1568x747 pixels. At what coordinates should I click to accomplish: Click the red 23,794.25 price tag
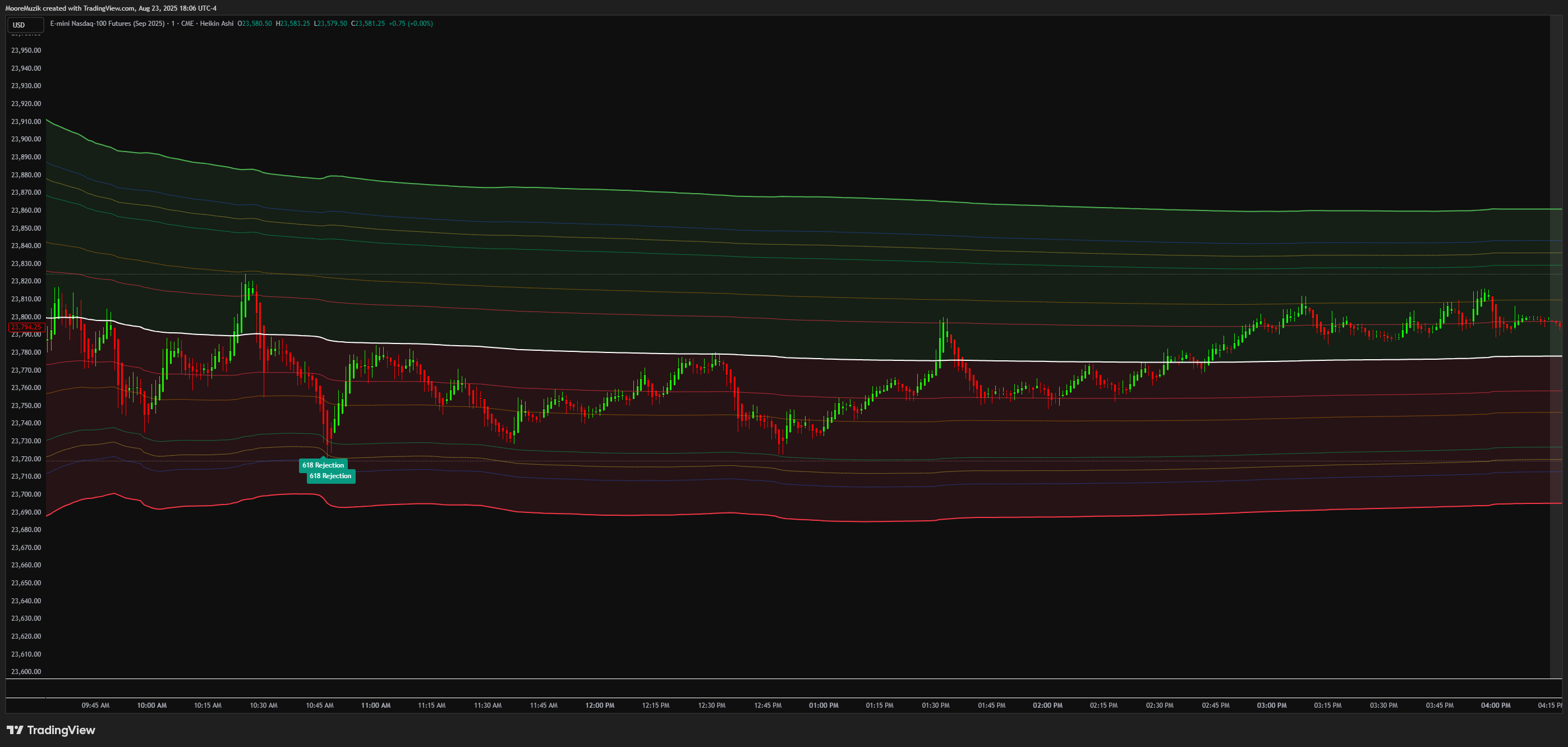tap(26, 327)
